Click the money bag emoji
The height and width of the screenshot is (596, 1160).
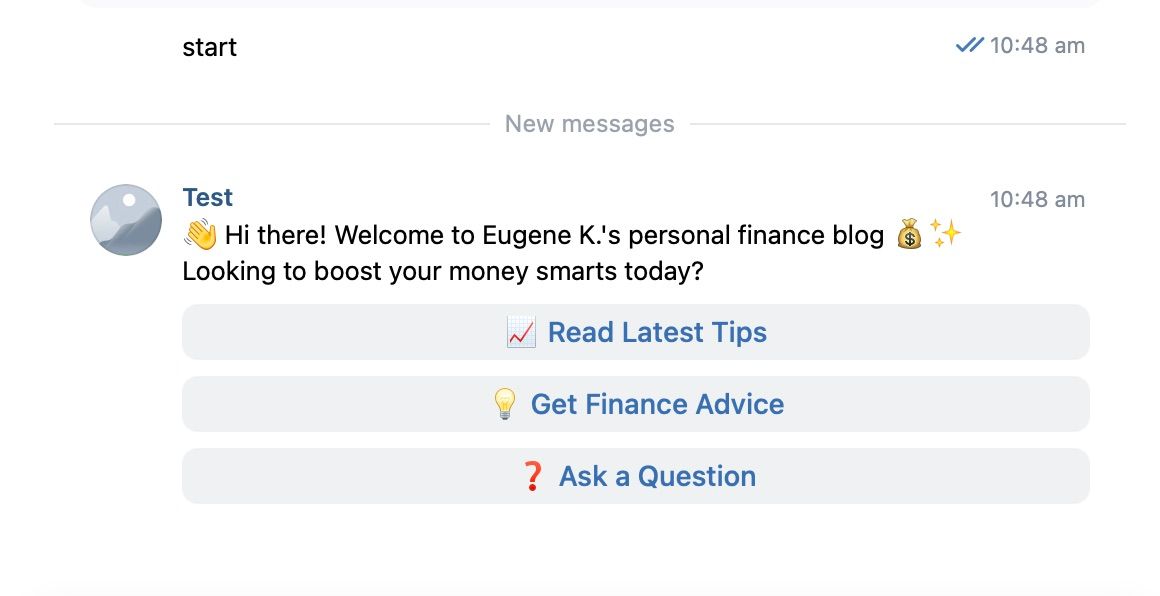[x=908, y=235]
